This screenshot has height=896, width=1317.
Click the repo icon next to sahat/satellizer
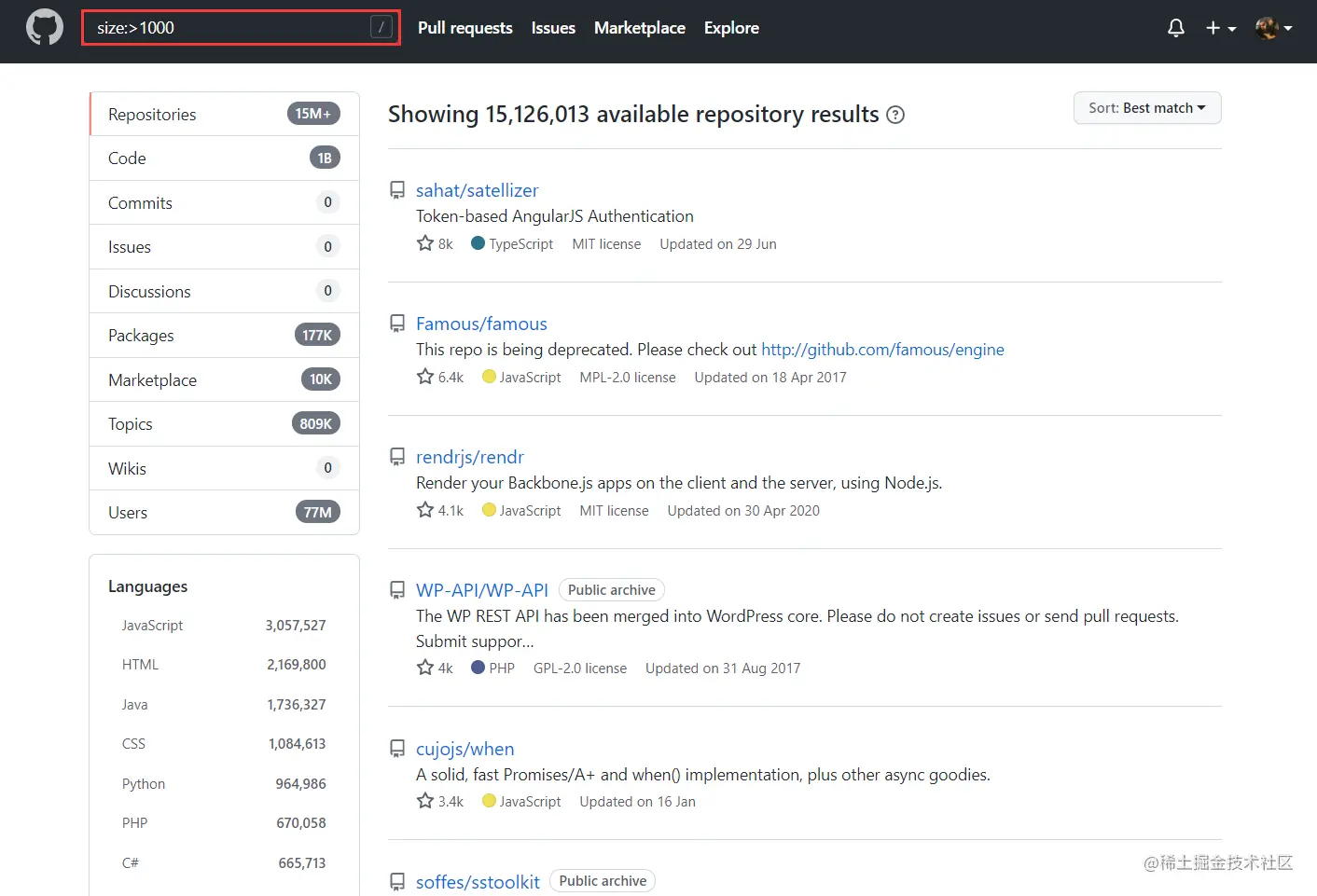point(397,190)
